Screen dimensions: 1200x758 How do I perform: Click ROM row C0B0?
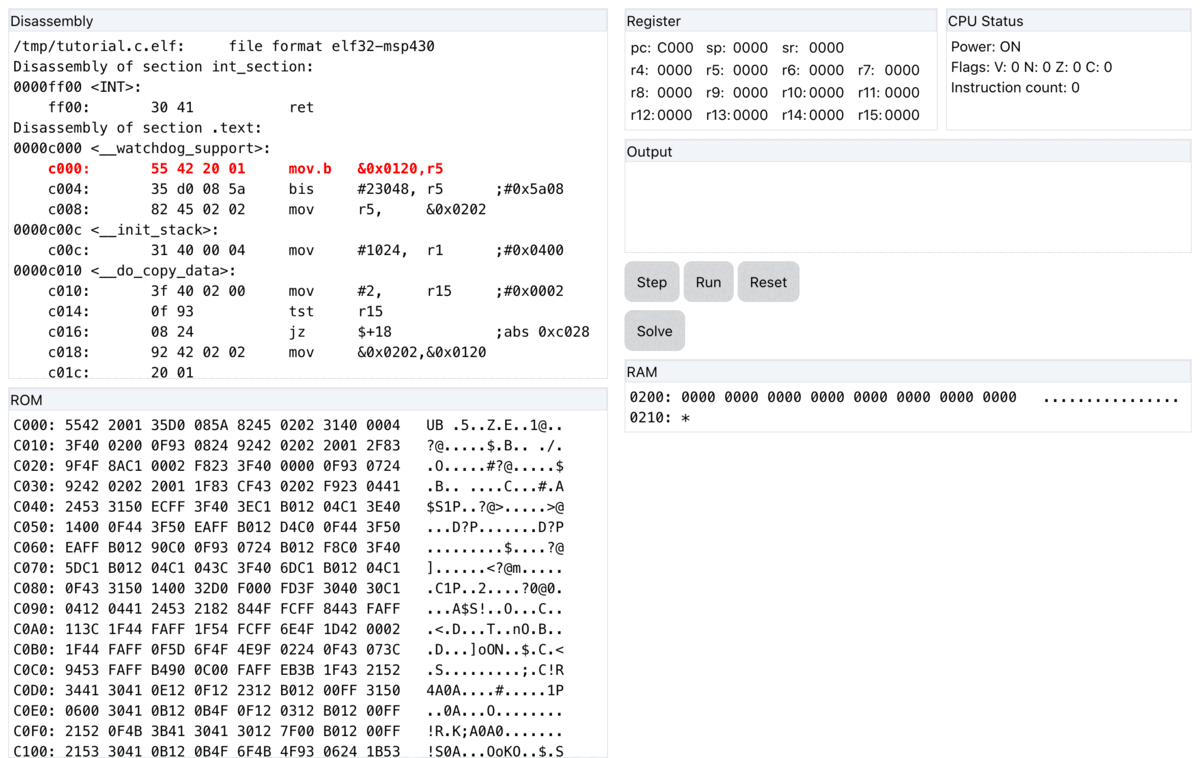tap(289, 650)
